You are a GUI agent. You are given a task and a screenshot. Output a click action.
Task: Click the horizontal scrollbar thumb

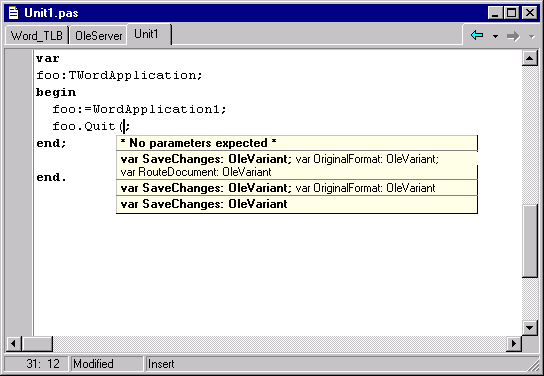pyautogui.click(x=37, y=343)
